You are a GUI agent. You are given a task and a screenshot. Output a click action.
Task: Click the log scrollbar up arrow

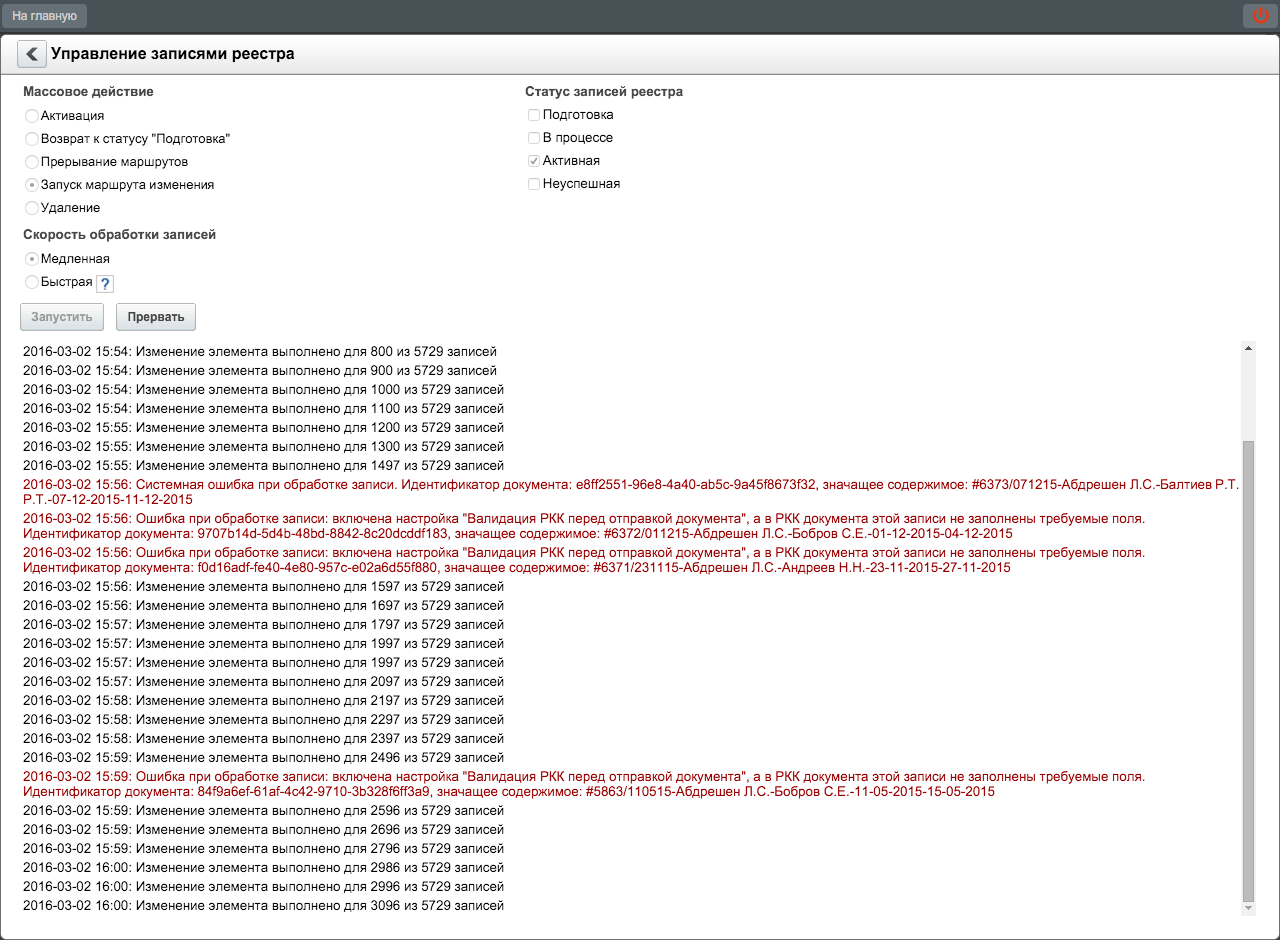(x=1247, y=349)
